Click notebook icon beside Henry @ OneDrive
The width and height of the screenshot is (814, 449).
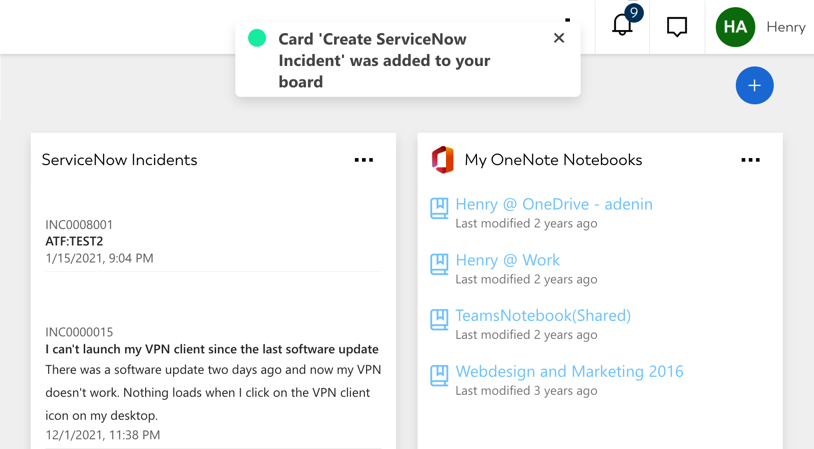[439, 207]
